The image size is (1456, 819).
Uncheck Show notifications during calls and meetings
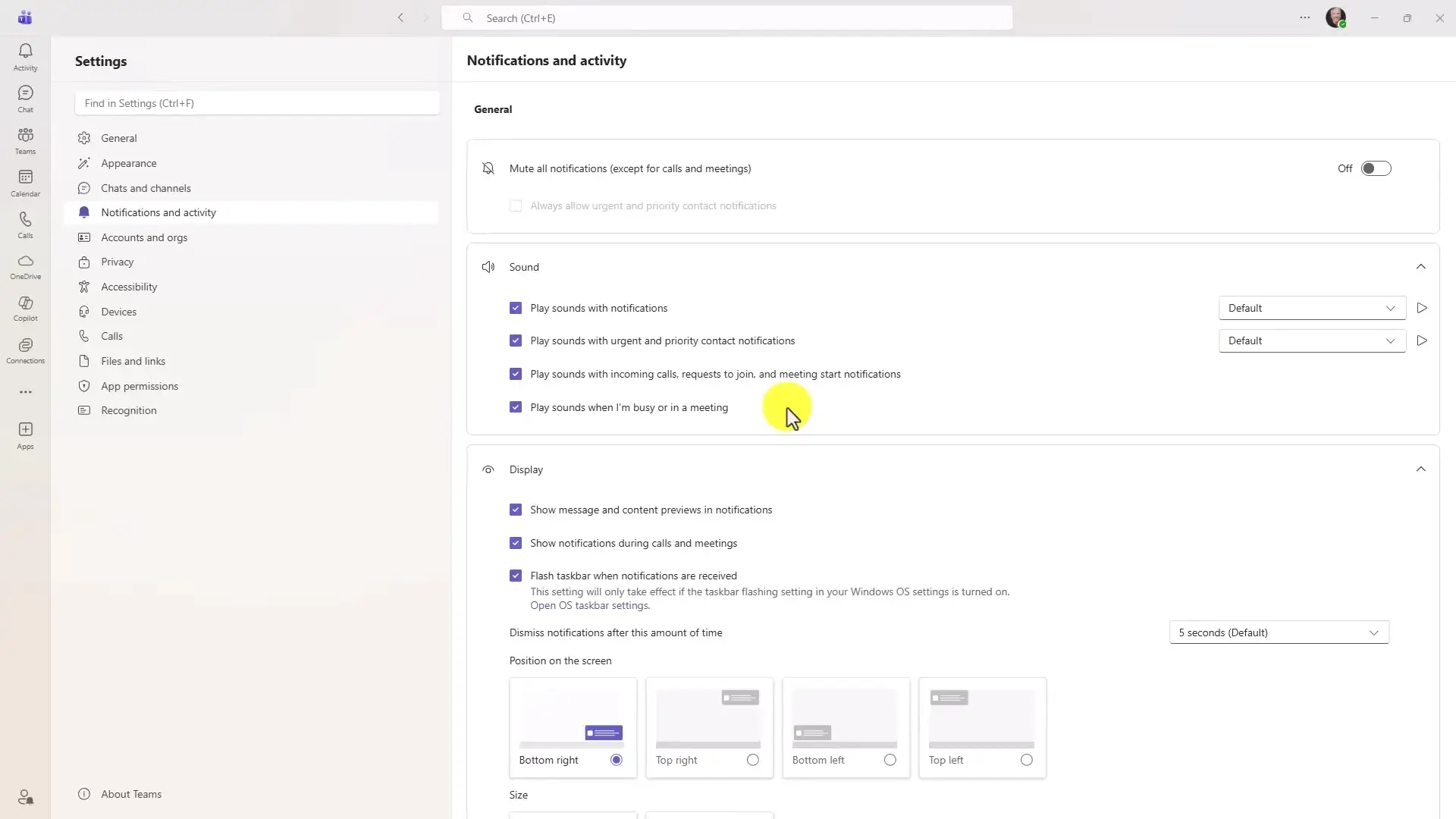[516, 543]
